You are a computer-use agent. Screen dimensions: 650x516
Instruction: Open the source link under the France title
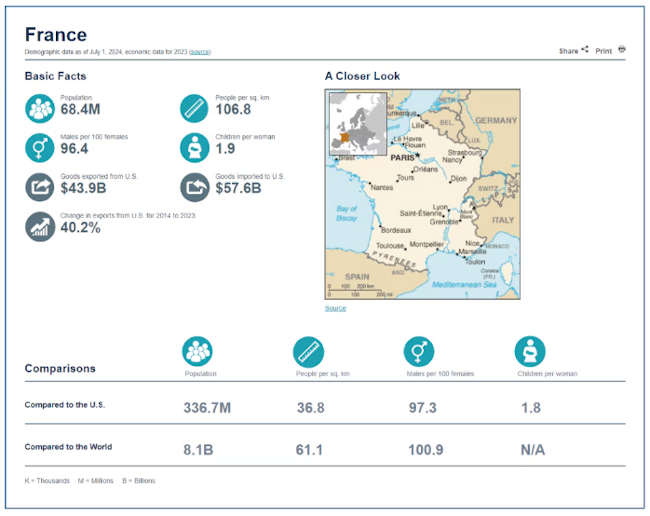(x=200, y=52)
